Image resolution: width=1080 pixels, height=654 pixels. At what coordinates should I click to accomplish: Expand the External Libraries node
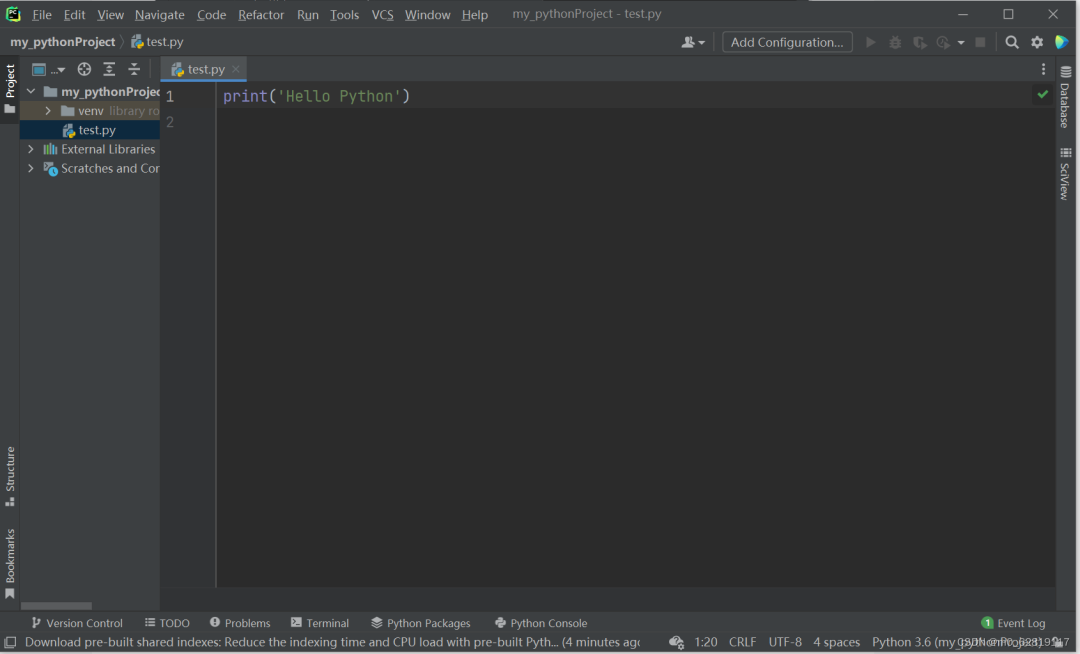click(x=31, y=149)
